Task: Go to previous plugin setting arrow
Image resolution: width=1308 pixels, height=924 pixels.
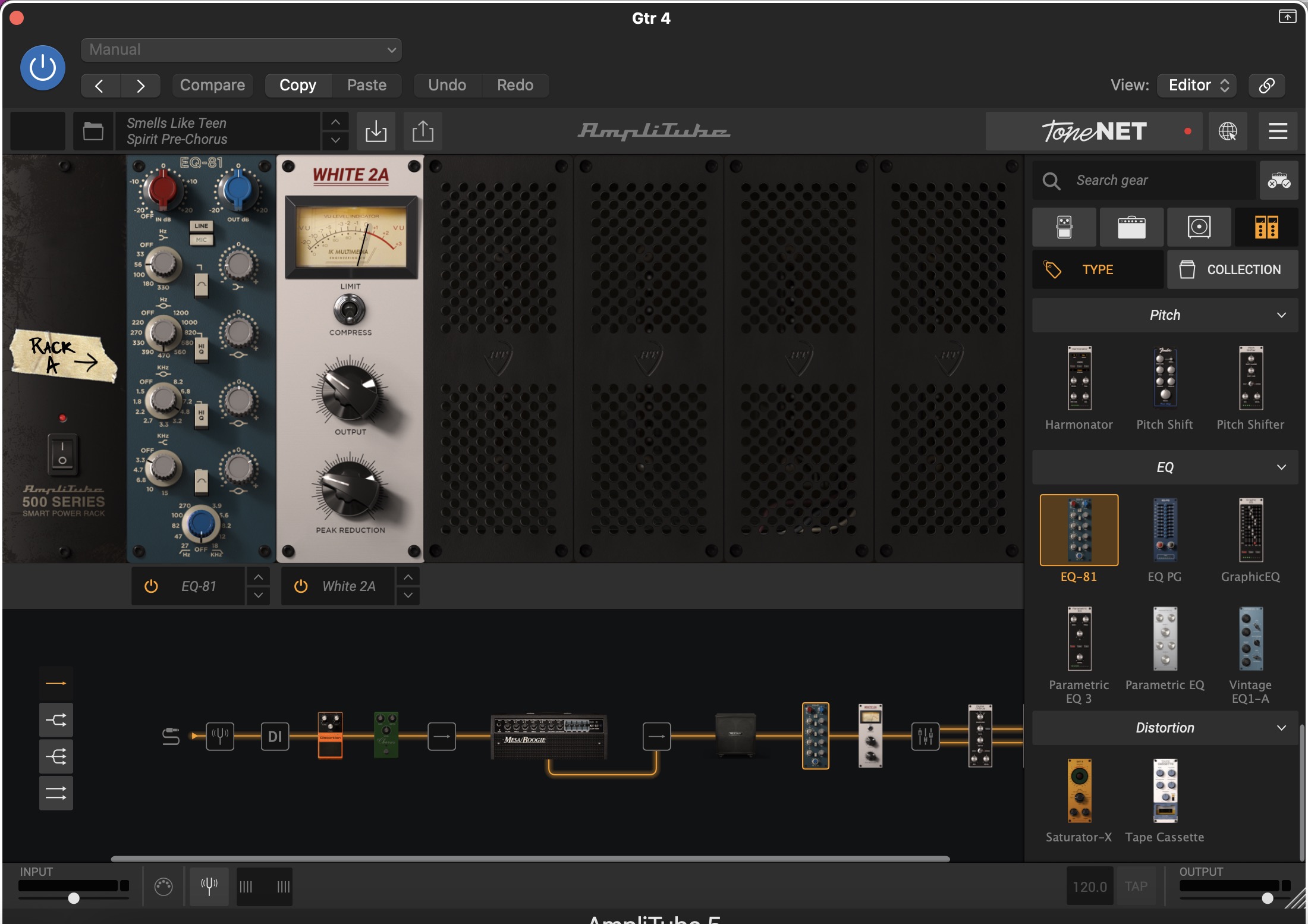Action: click(x=100, y=86)
